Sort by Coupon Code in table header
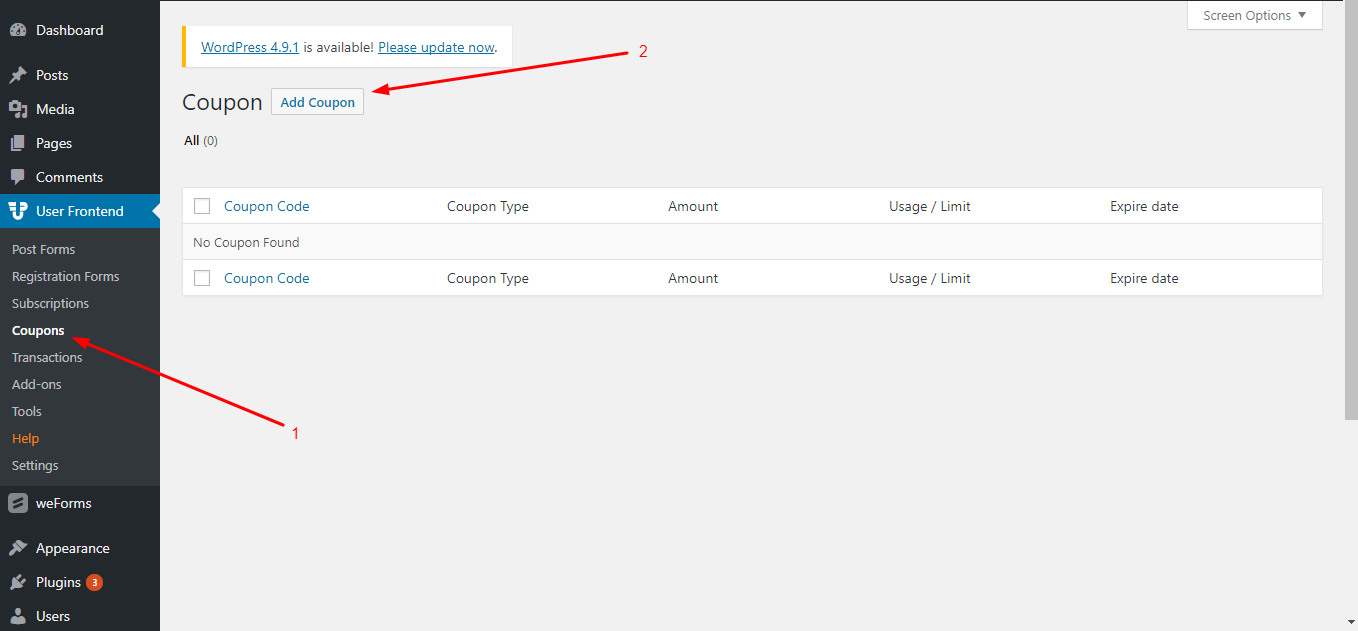Viewport: 1358px width, 631px height. (266, 206)
